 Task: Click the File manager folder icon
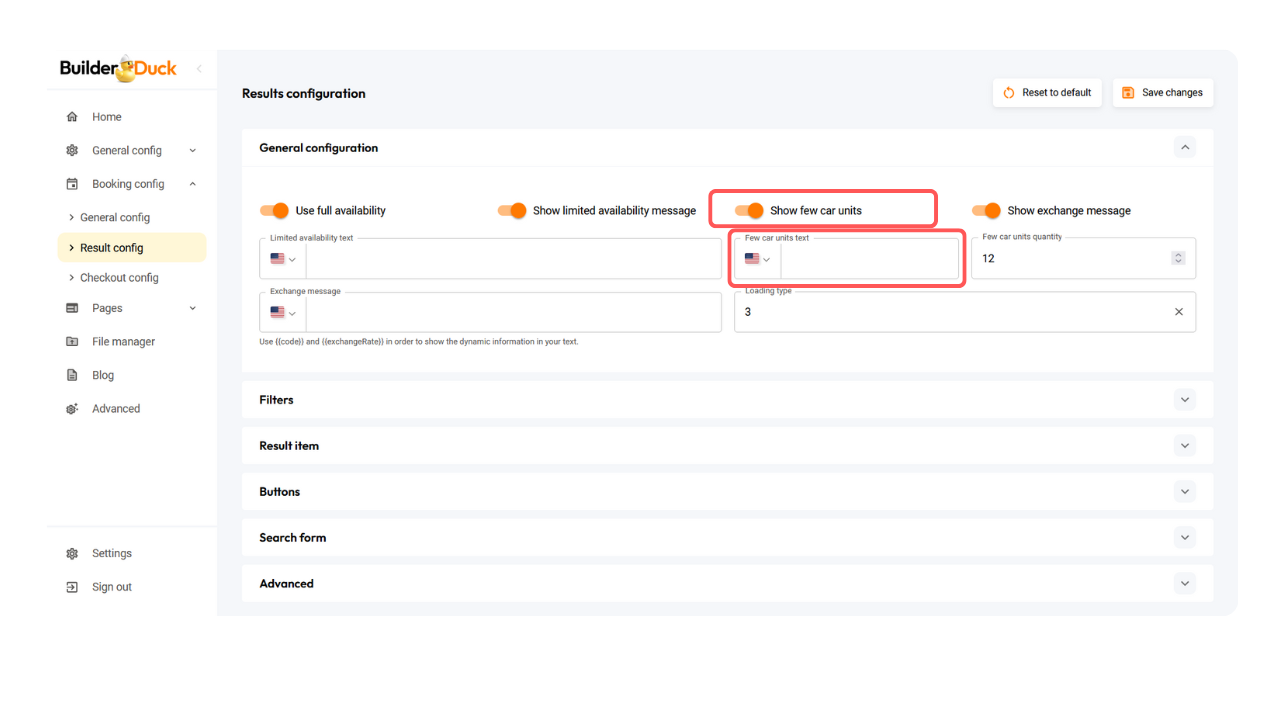(x=72, y=342)
